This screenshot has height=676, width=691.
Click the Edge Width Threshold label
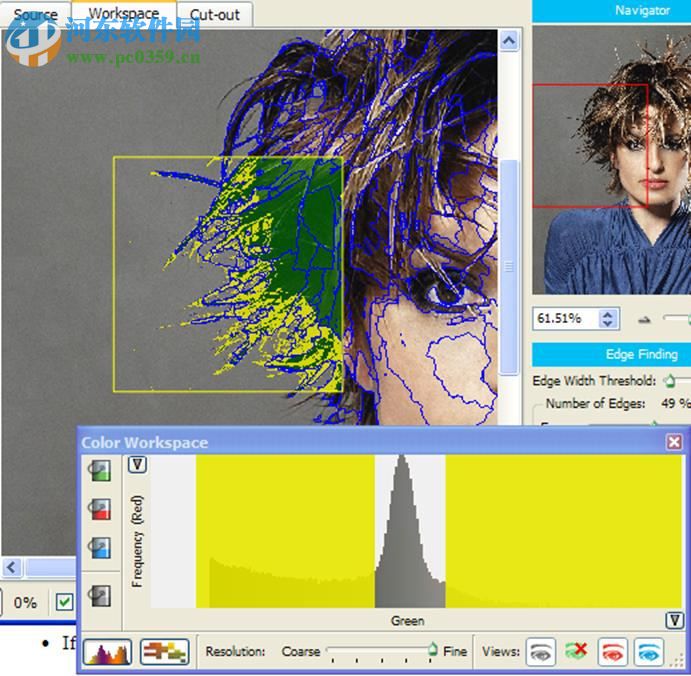click(594, 380)
